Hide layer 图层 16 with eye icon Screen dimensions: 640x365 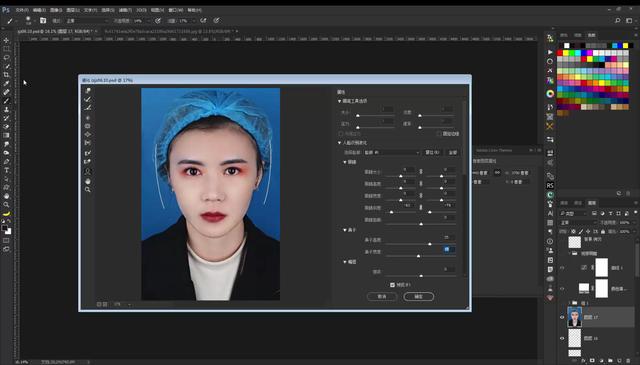tap(562, 338)
